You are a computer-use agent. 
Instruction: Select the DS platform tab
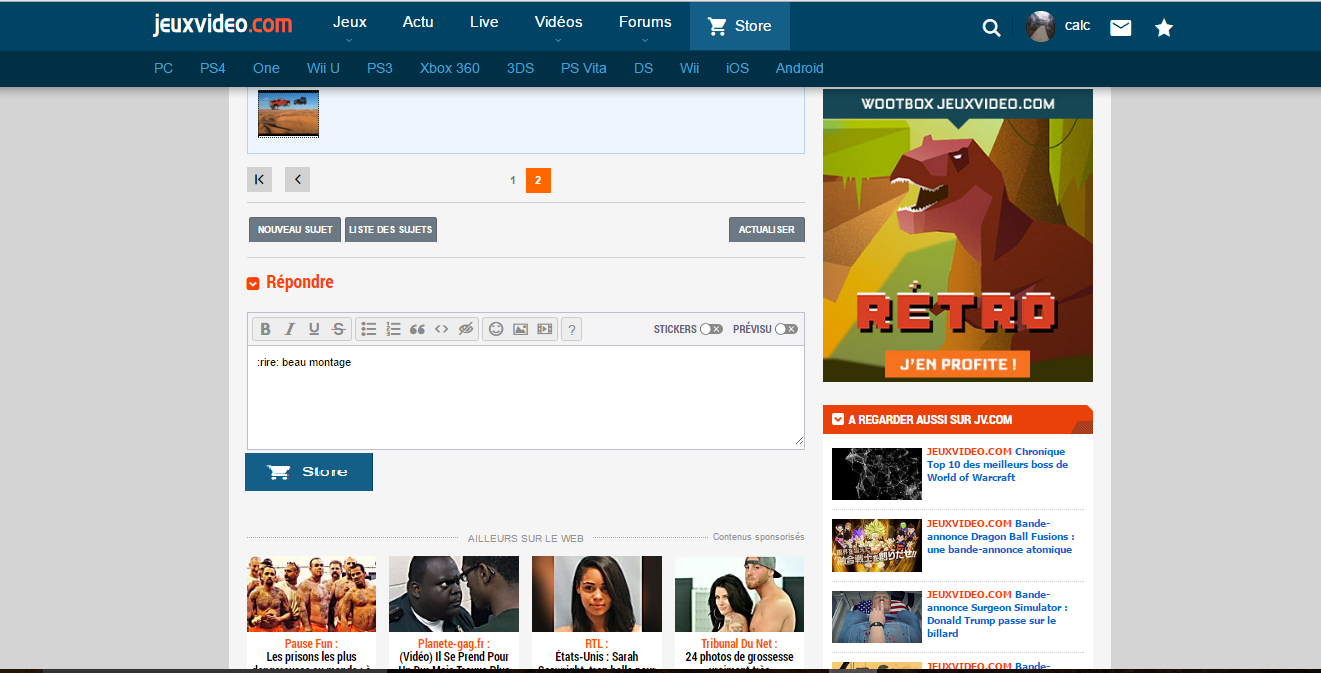643,68
